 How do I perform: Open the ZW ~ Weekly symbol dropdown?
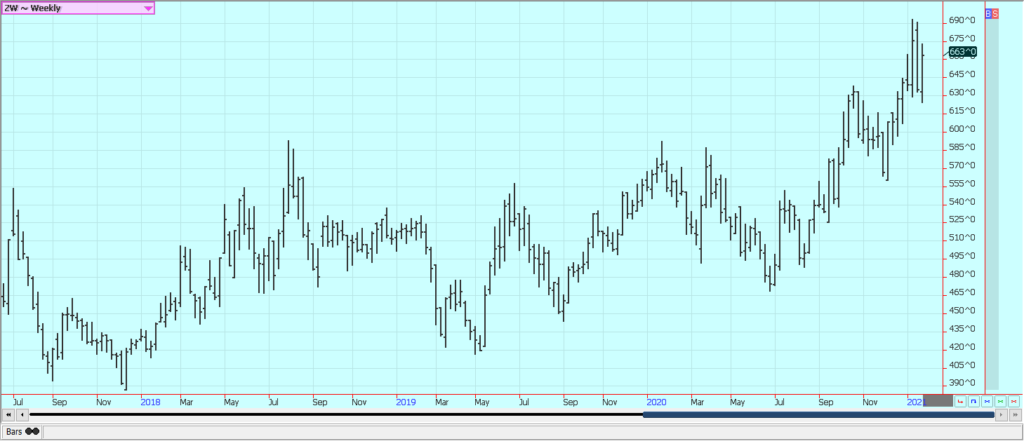(78, 8)
